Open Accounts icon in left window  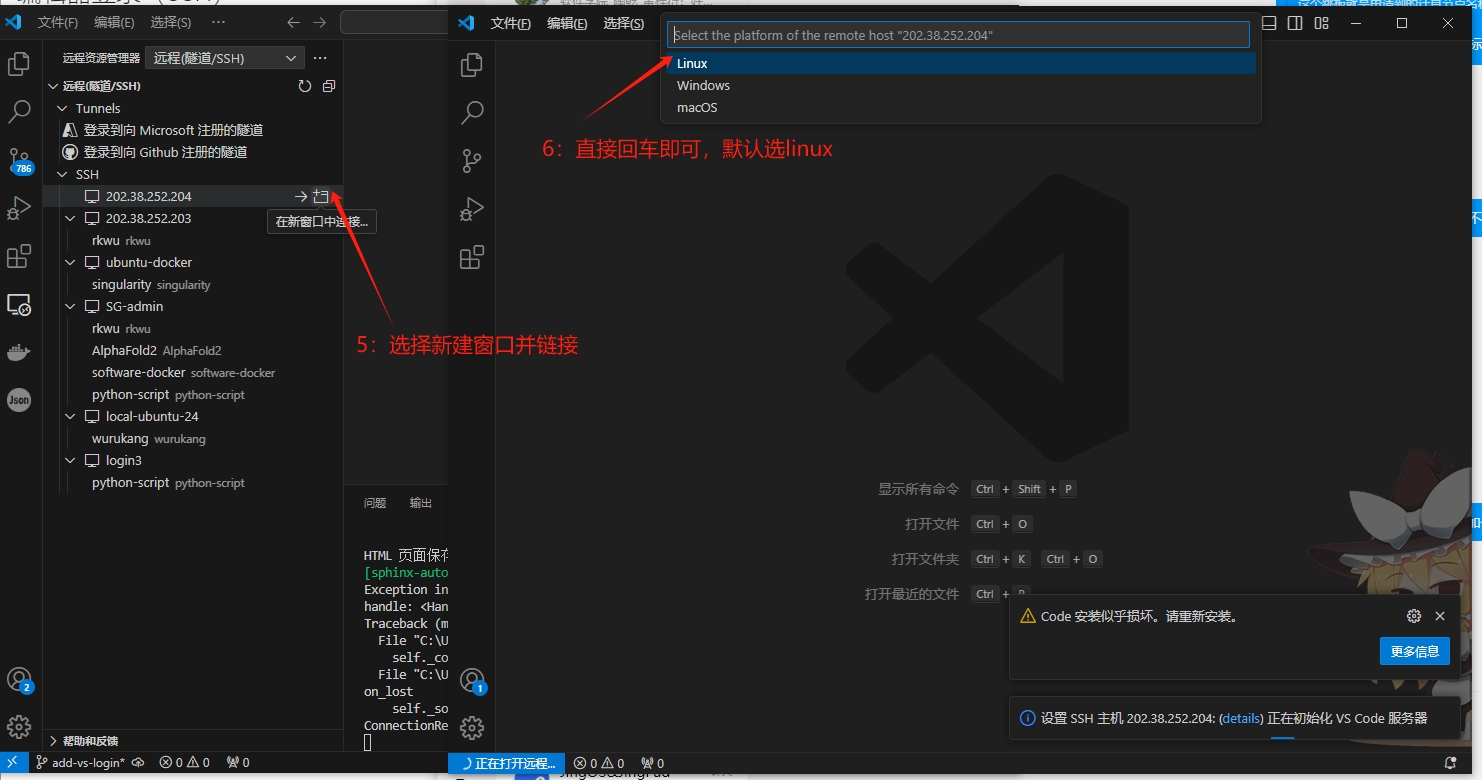tap(19, 680)
